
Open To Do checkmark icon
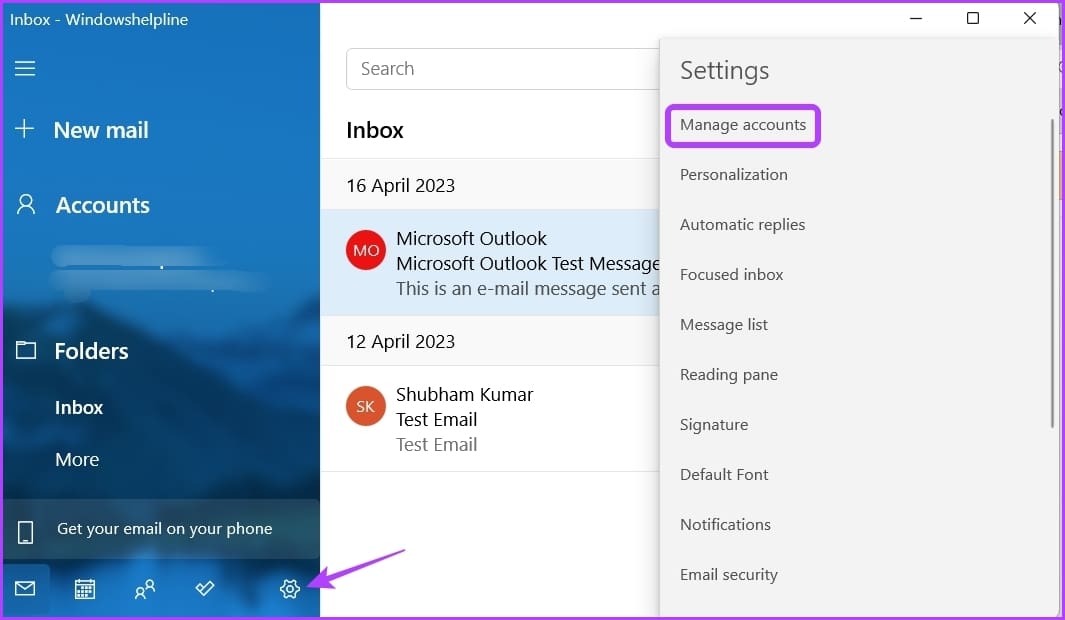point(204,588)
